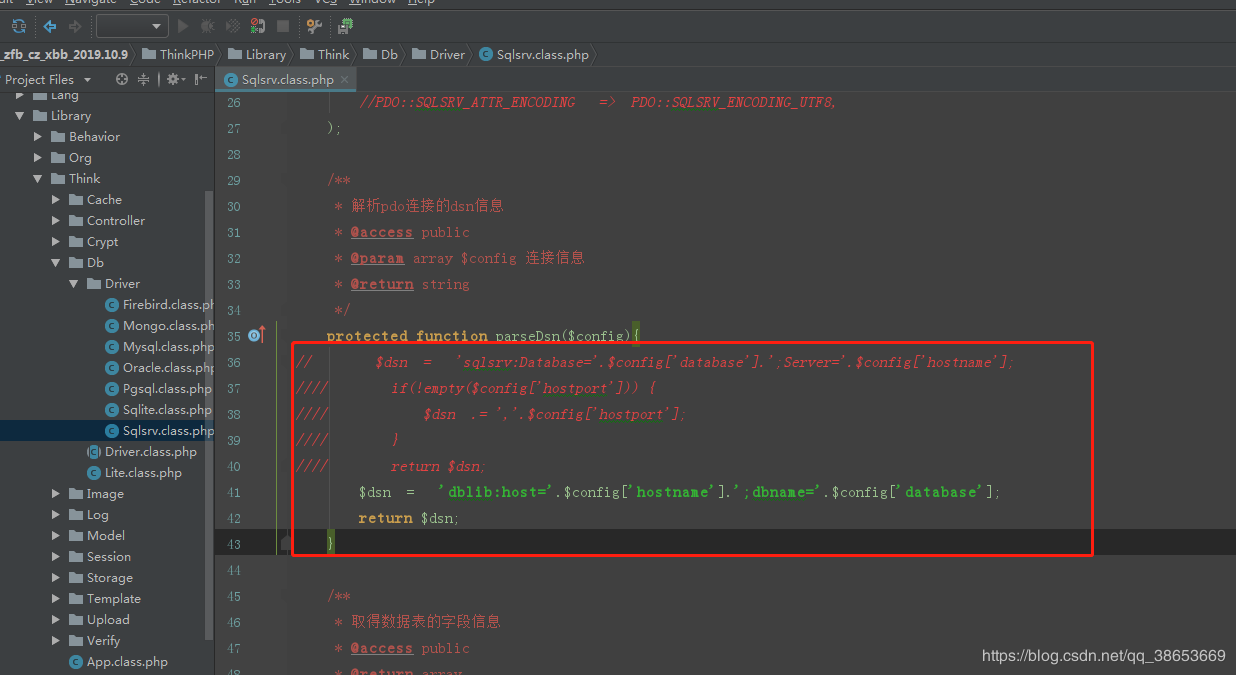Viewport: 1236px width, 675px height.
Task: Select the Template folder
Action: 113,599
